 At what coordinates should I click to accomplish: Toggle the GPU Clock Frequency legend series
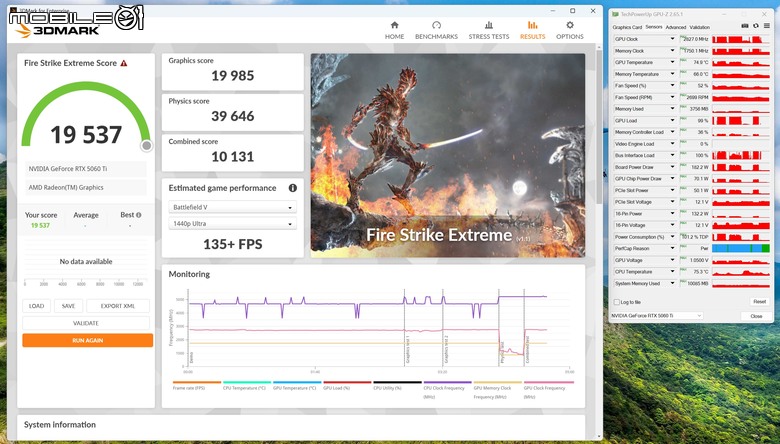549,390
